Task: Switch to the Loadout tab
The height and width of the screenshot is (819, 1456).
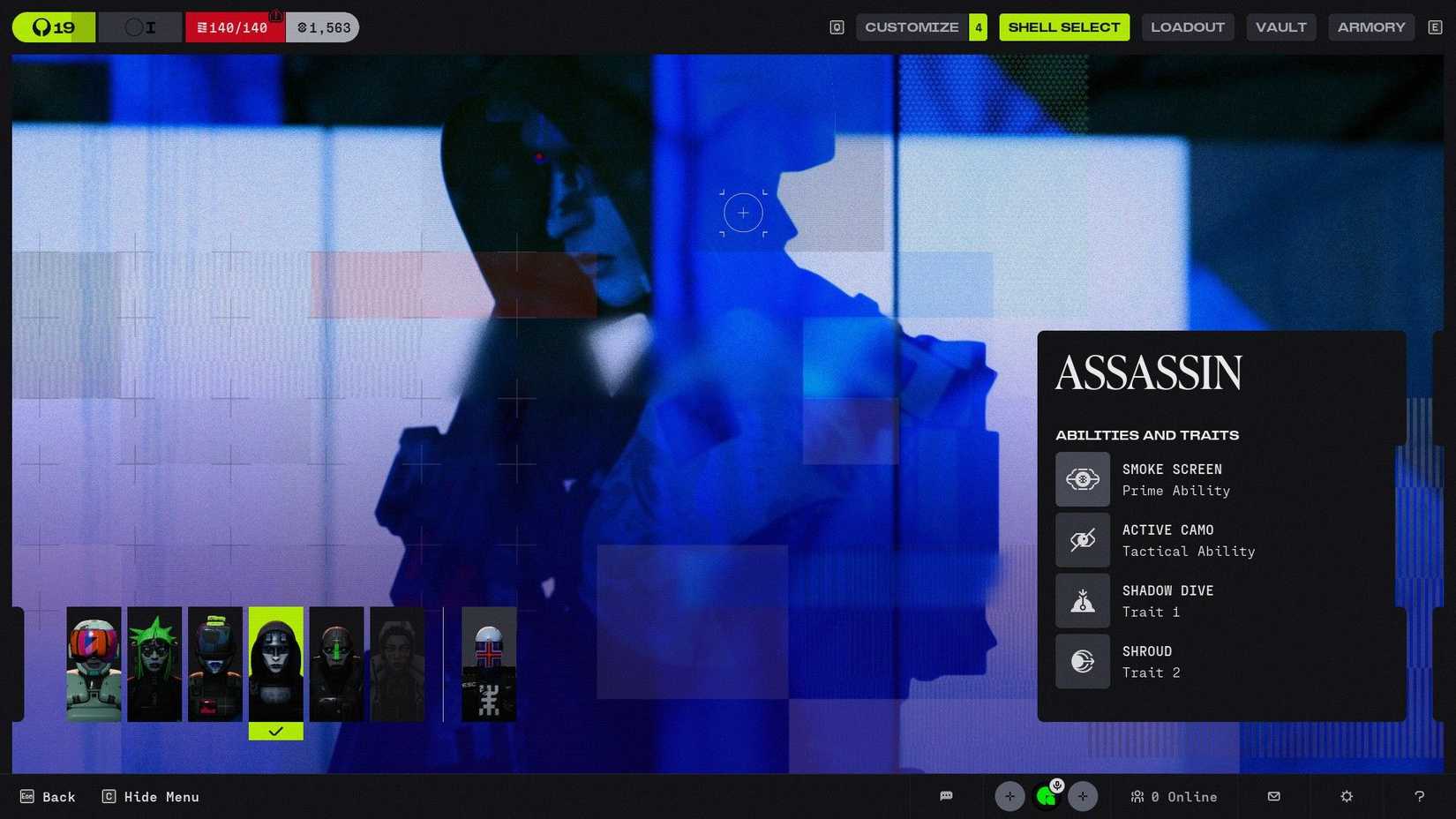Action: [1188, 26]
